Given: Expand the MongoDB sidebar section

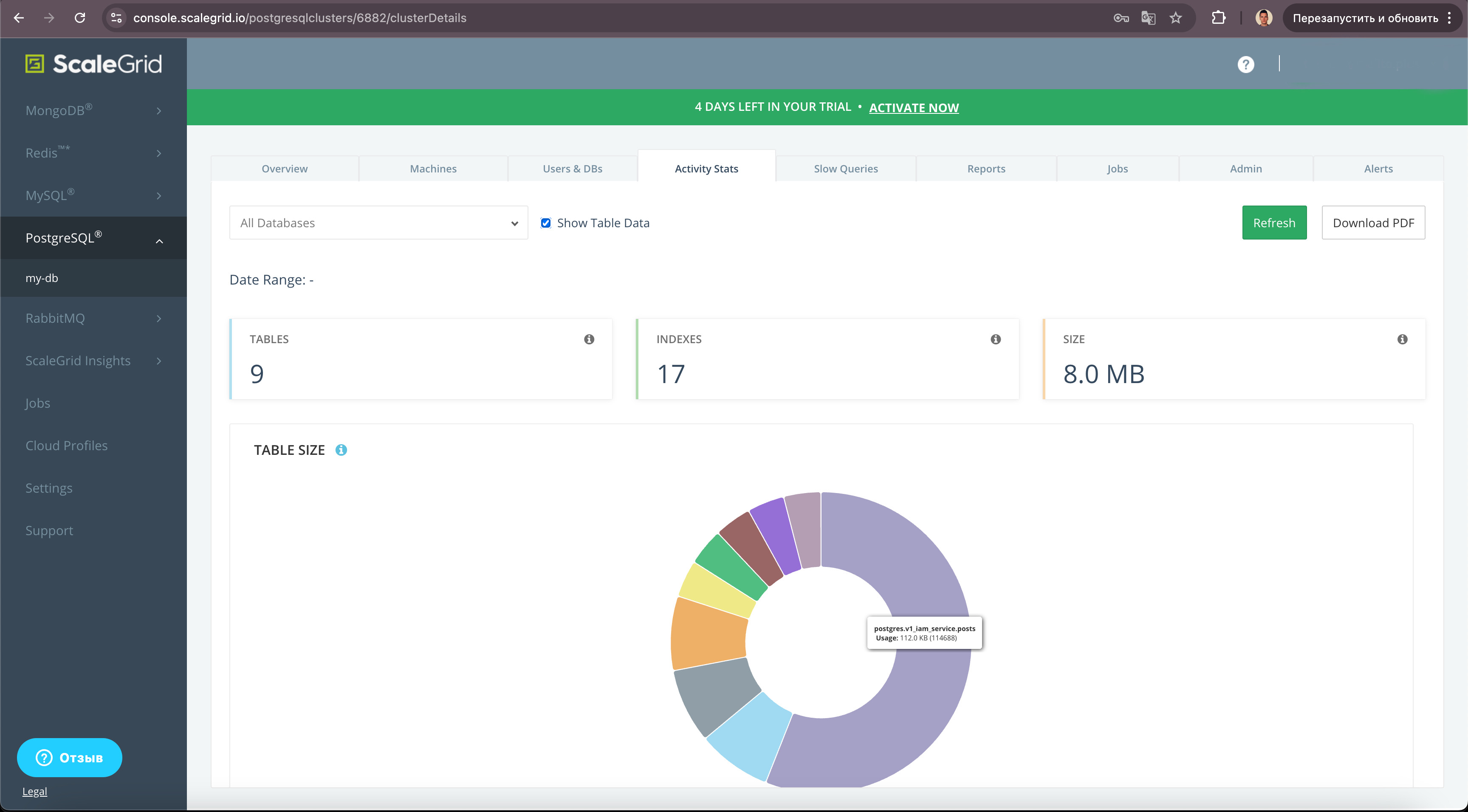Looking at the screenshot, I should 93,110.
